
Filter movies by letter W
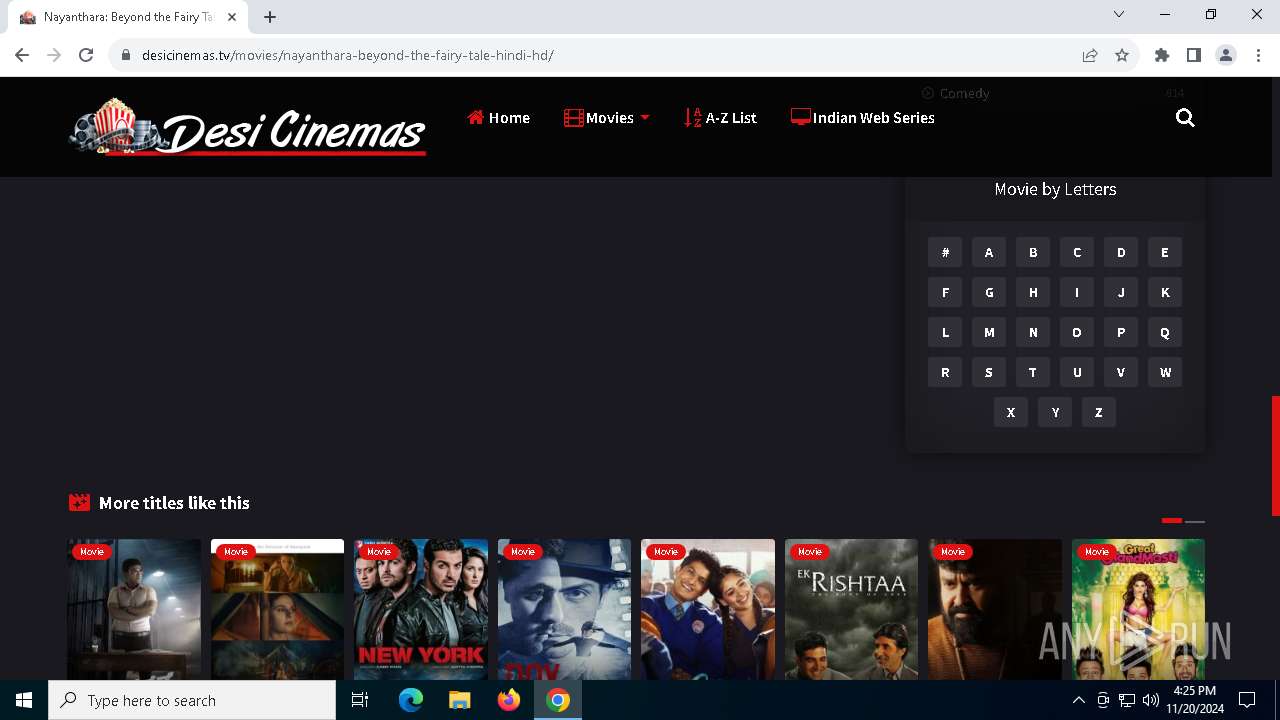click(x=1165, y=373)
